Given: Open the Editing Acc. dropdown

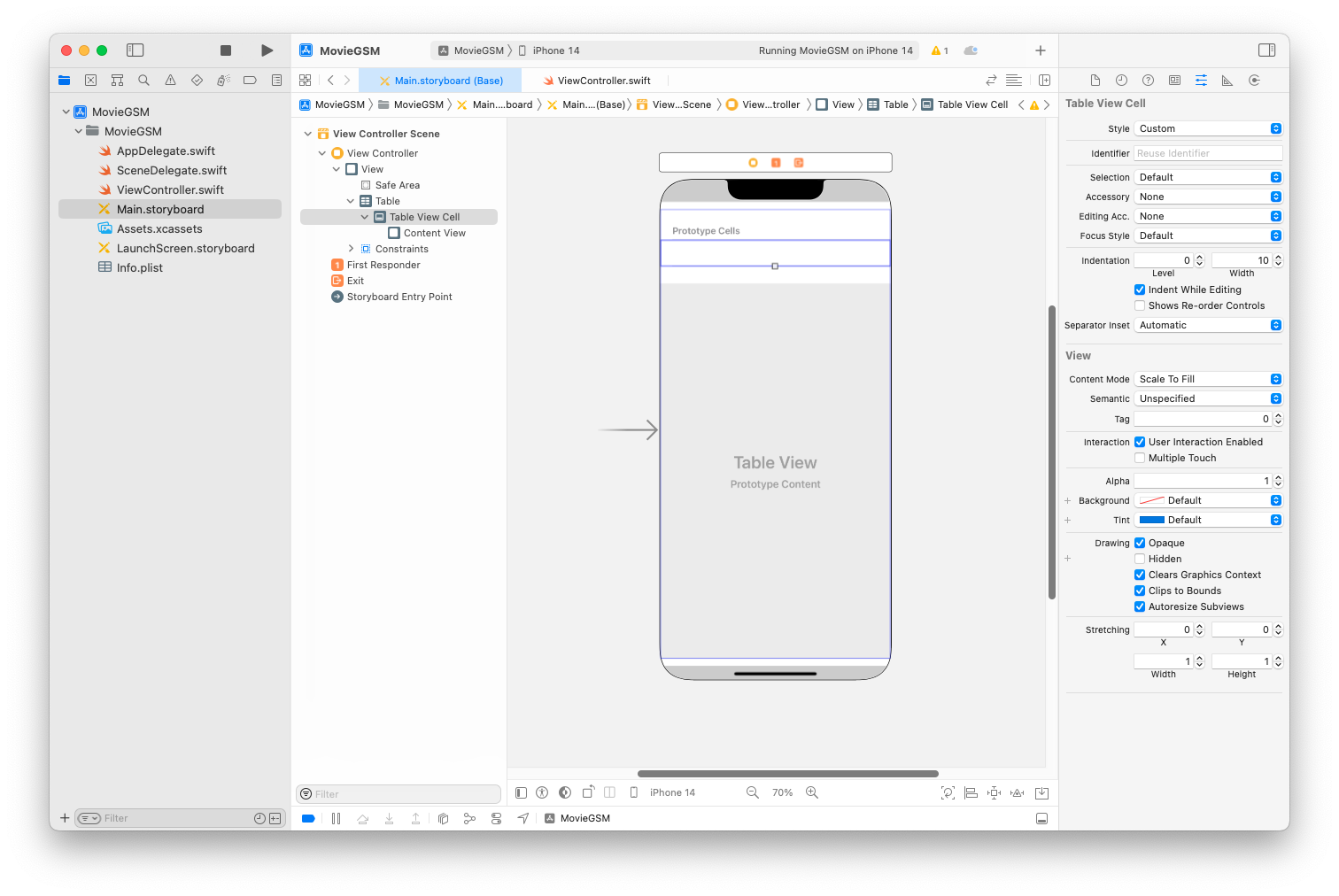Looking at the screenshot, I should pos(1208,216).
